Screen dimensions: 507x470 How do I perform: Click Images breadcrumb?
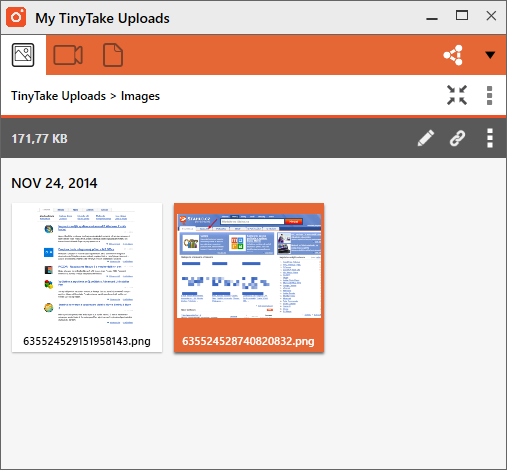coord(140,96)
